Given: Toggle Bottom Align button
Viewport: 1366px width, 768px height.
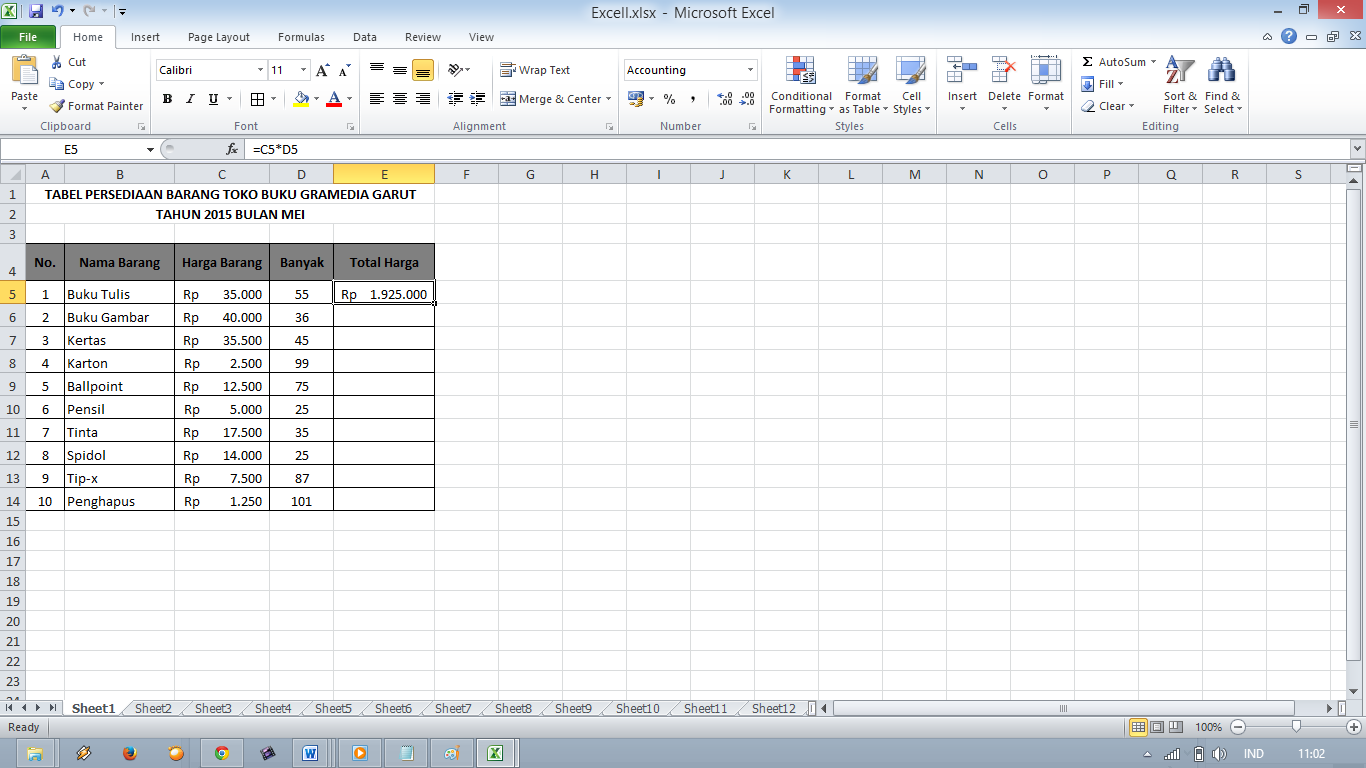Looking at the screenshot, I should 422,70.
